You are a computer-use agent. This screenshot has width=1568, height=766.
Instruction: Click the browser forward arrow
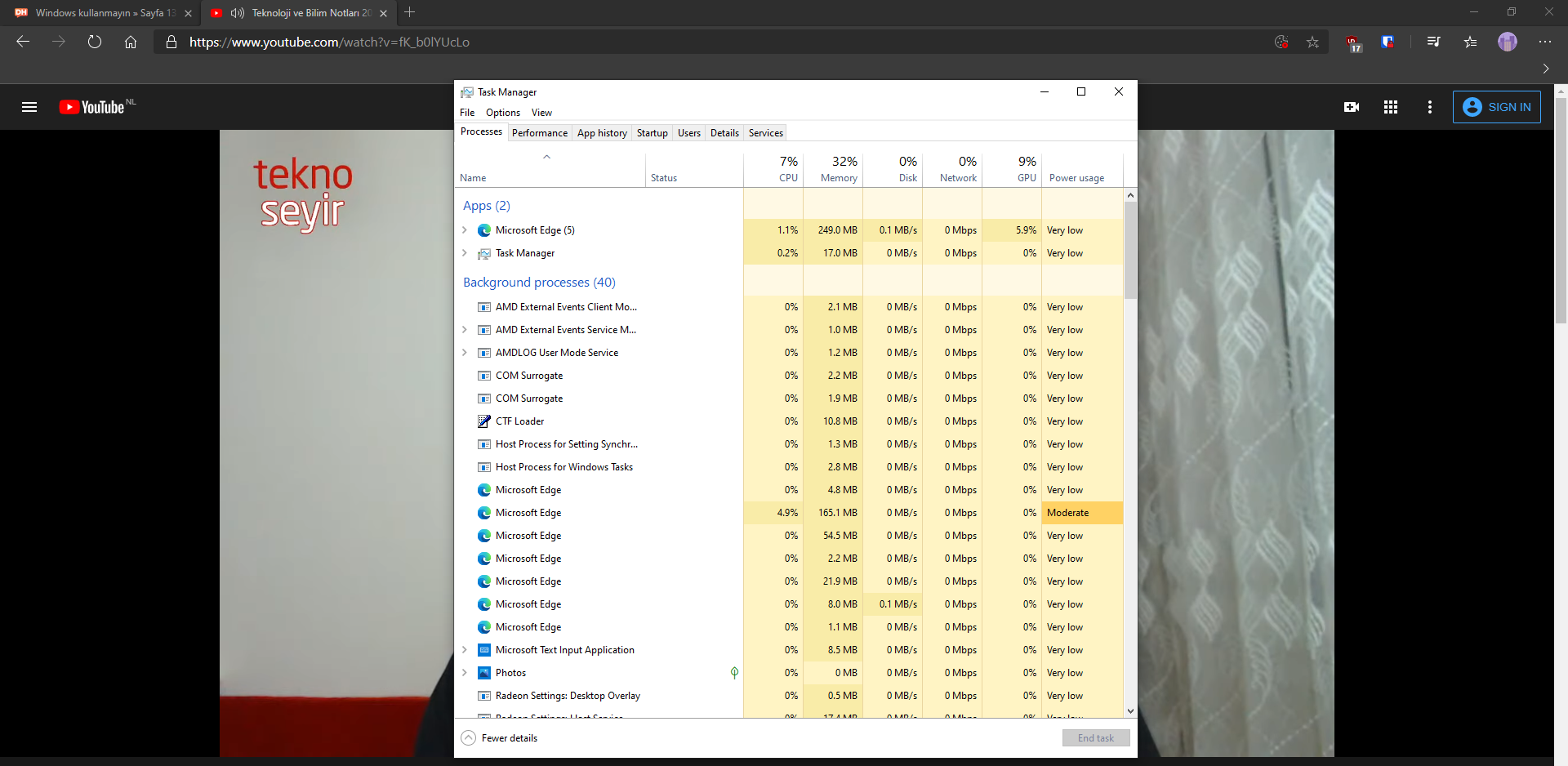click(59, 42)
